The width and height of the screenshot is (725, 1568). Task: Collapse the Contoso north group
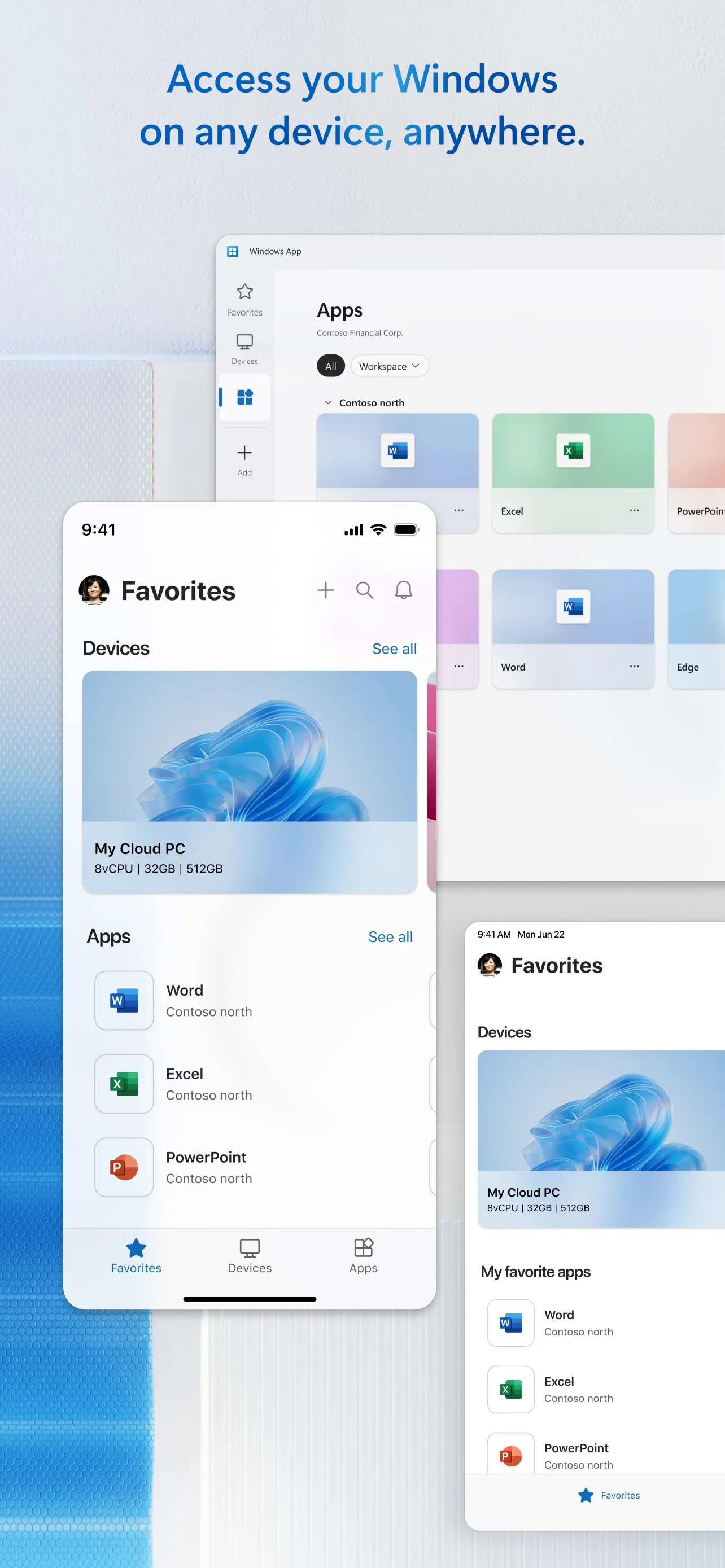pos(328,403)
